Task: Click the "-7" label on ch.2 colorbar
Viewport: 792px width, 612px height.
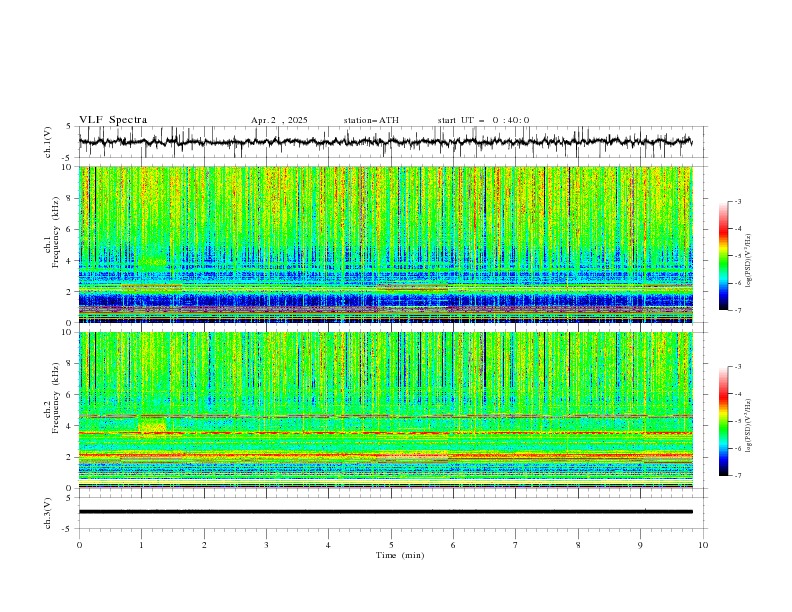Action: coord(737,476)
